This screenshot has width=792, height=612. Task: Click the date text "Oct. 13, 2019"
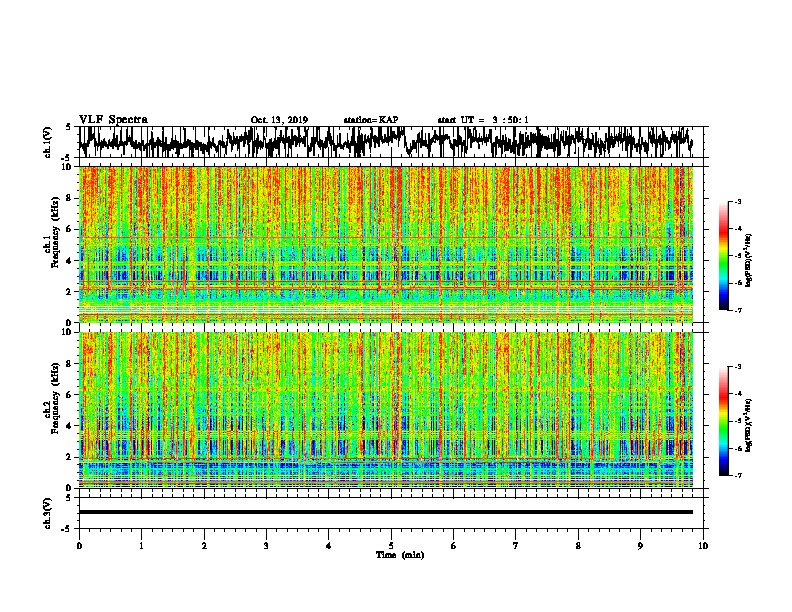(279, 120)
